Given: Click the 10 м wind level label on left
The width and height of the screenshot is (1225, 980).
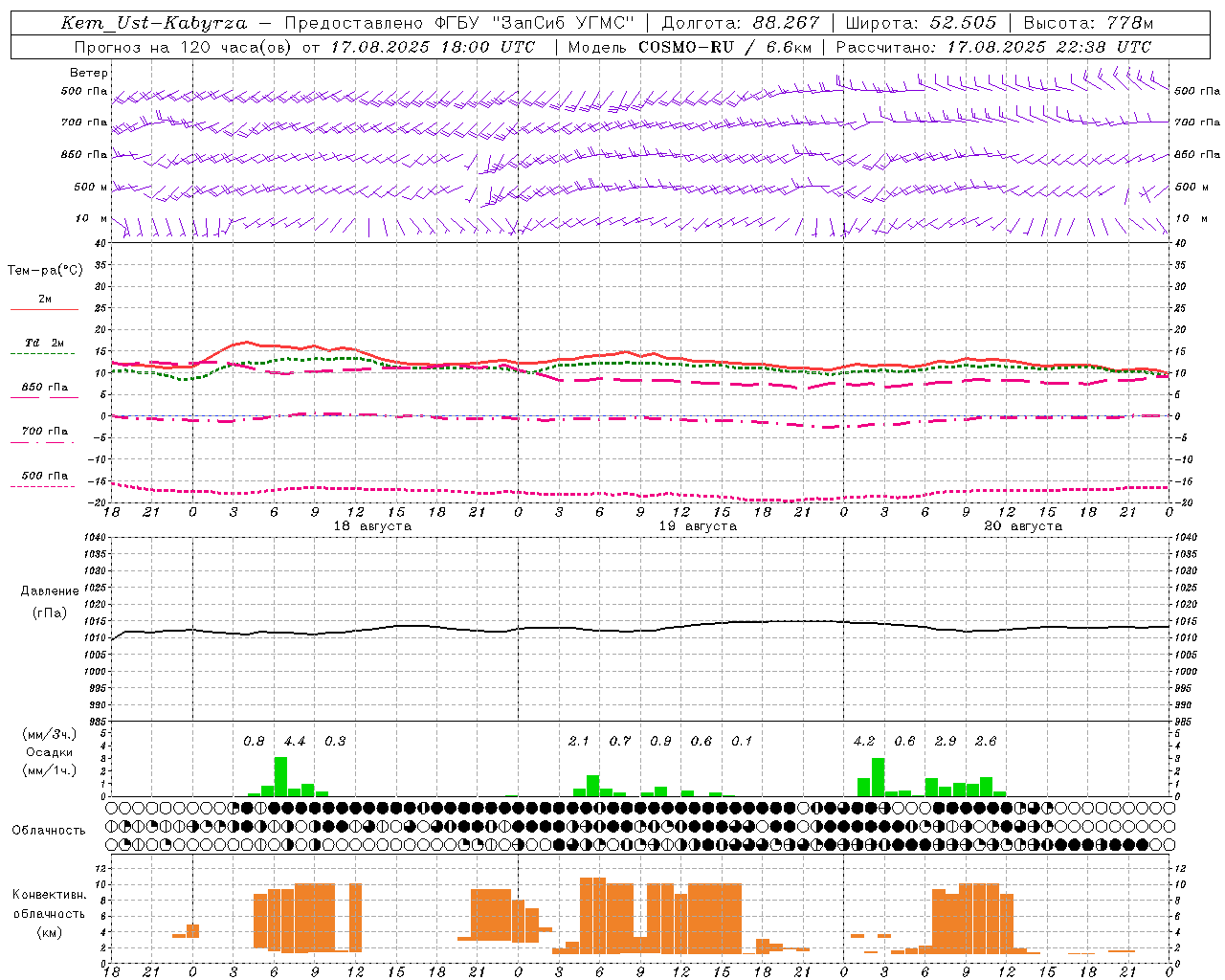Looking at the screenshot, I should [x=92, y=219].
